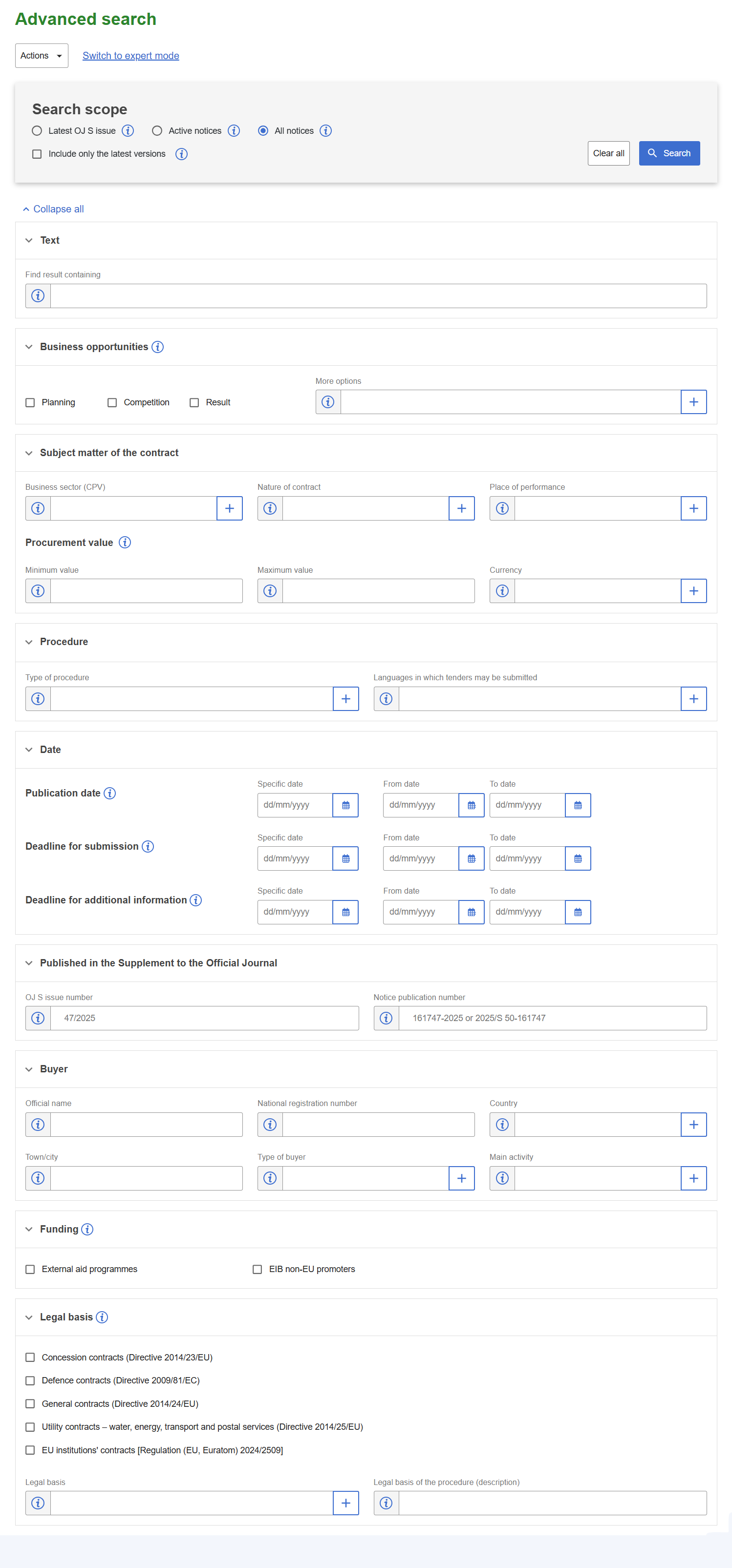This screenshot has width=732, height=1568.
Task: Add Nature of contract via plus button
Action: pyautogui.click(x=462, y=508)
